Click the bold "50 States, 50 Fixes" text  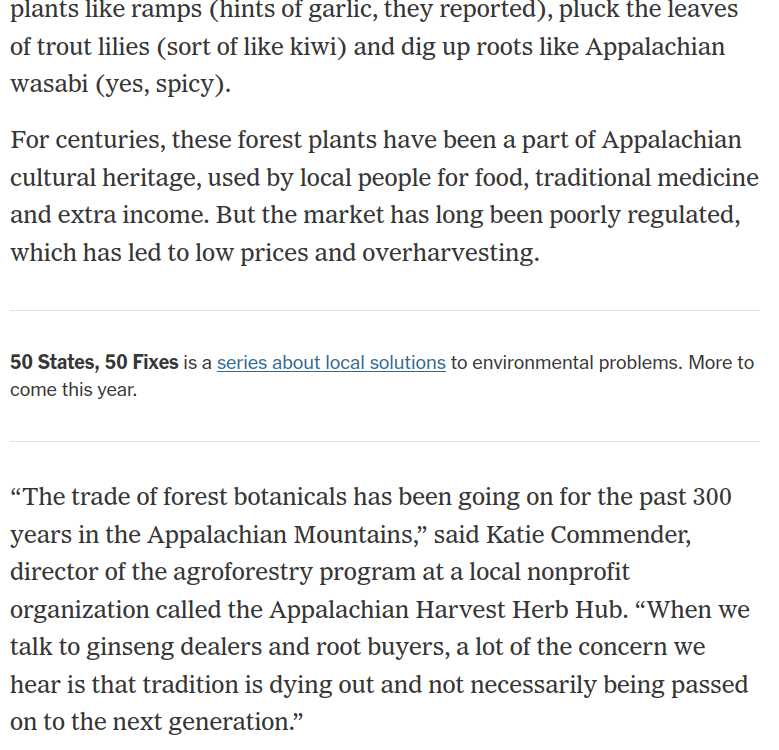tap(94, 363)
